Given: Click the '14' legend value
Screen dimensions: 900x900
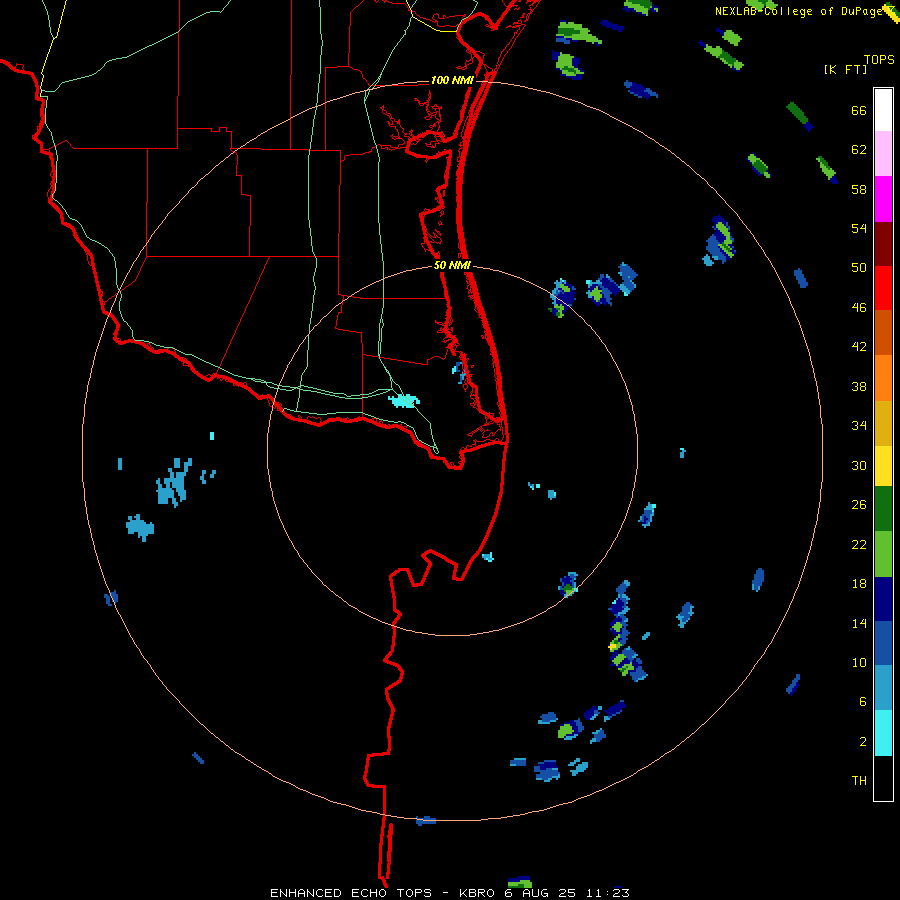Looking at the screenshot, I should click(859, 623).
